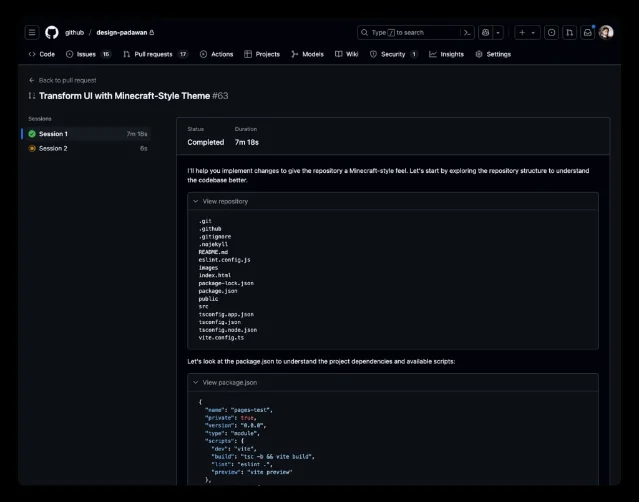Click Session 1 green completed status icon
The height and width of the screenshot is (502, 639).
[x=32, y=134]
